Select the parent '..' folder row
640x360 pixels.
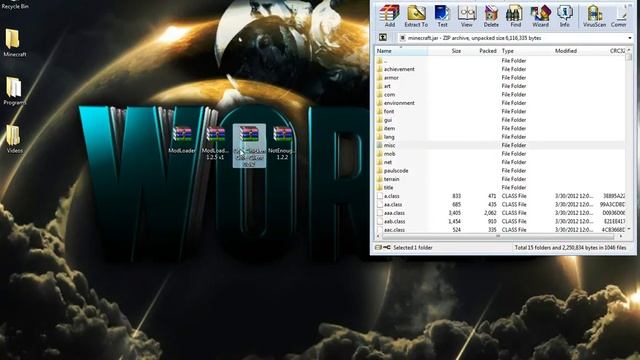click(500, 60)
